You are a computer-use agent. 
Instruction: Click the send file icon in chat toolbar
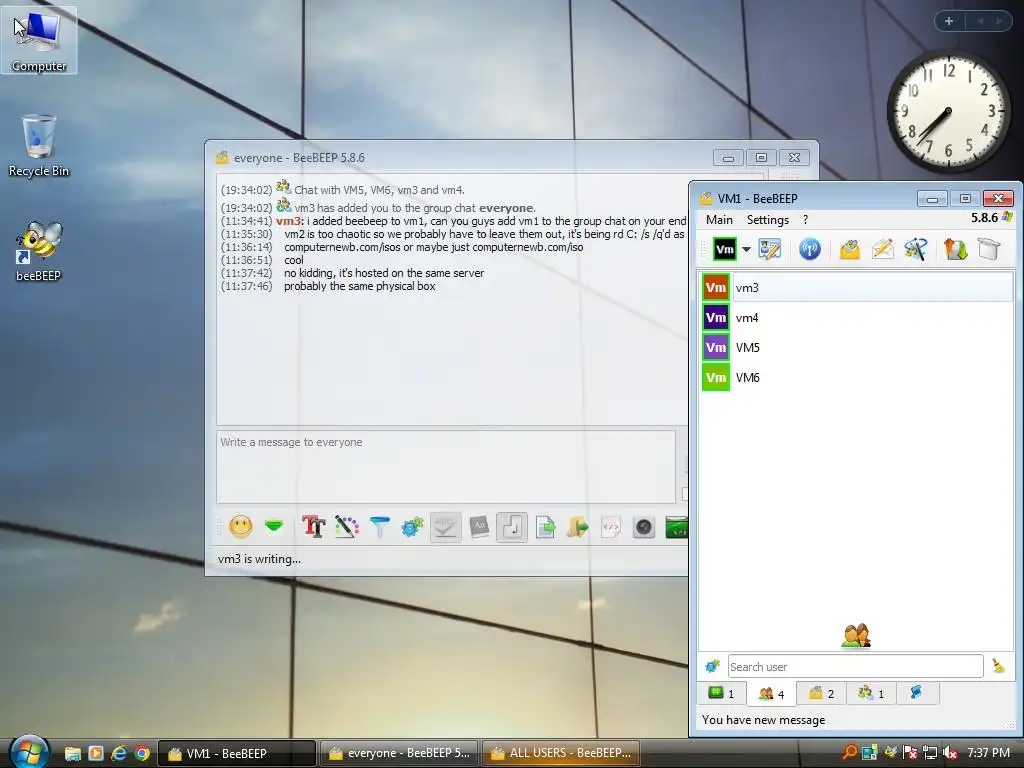pos(545,526)
